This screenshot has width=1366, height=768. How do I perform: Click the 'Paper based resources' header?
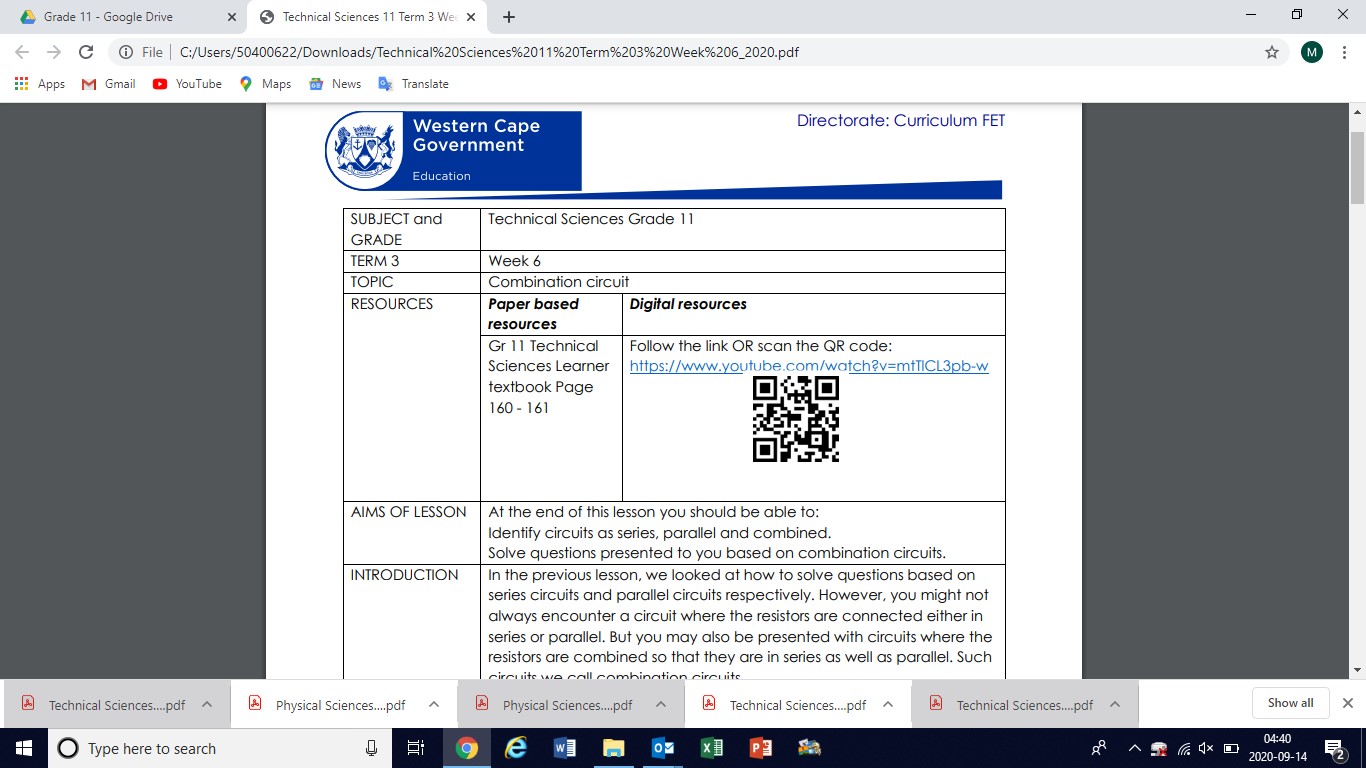click(x=551, y=314)
